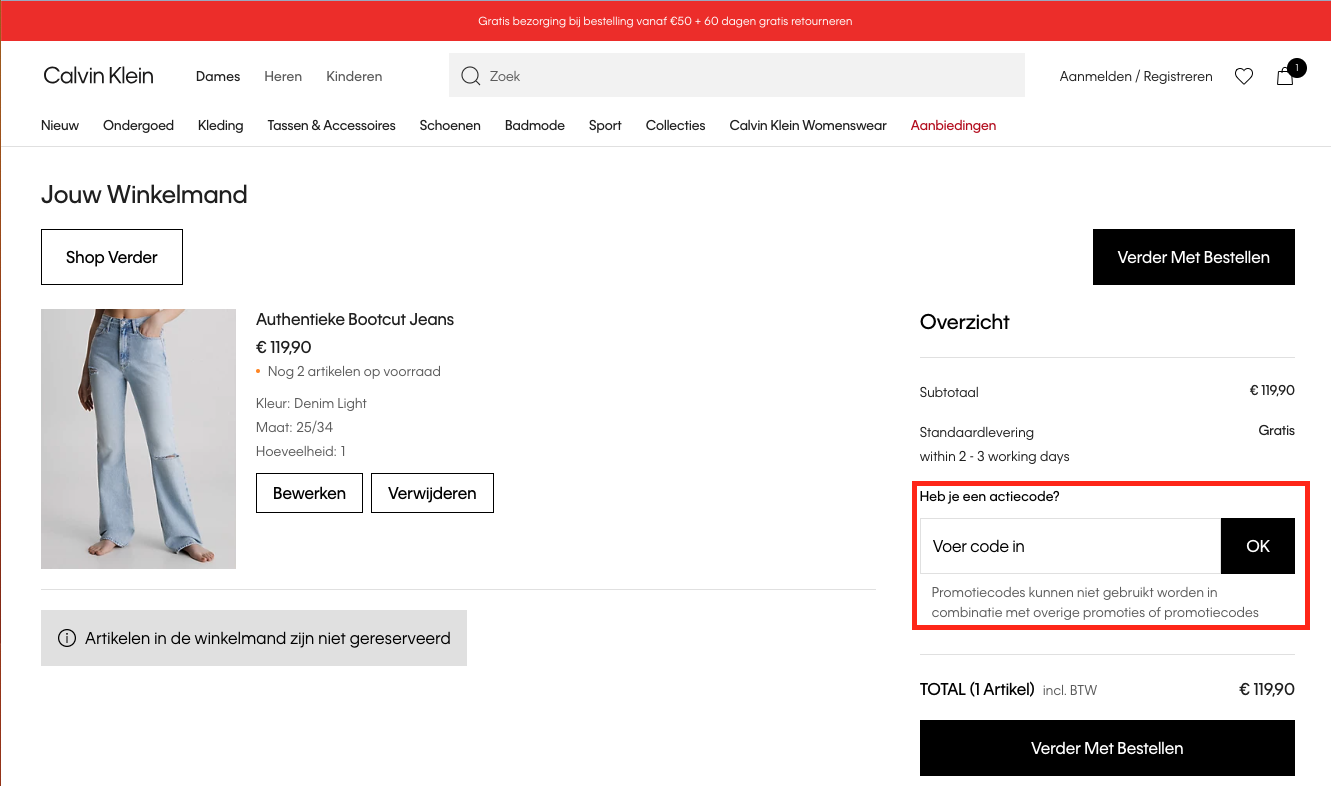Click the Jouw Winkelmand heading

[144, 195]
